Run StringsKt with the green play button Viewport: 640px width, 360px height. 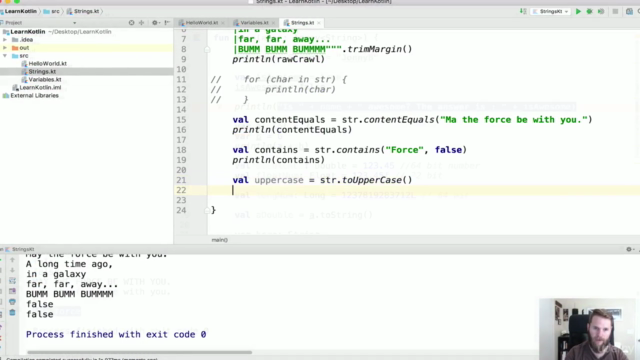point(578,12)
